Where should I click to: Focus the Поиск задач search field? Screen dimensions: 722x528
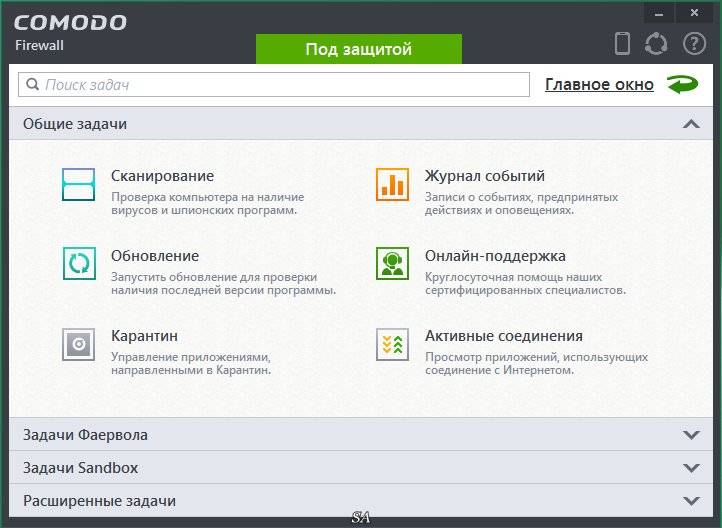274,85
